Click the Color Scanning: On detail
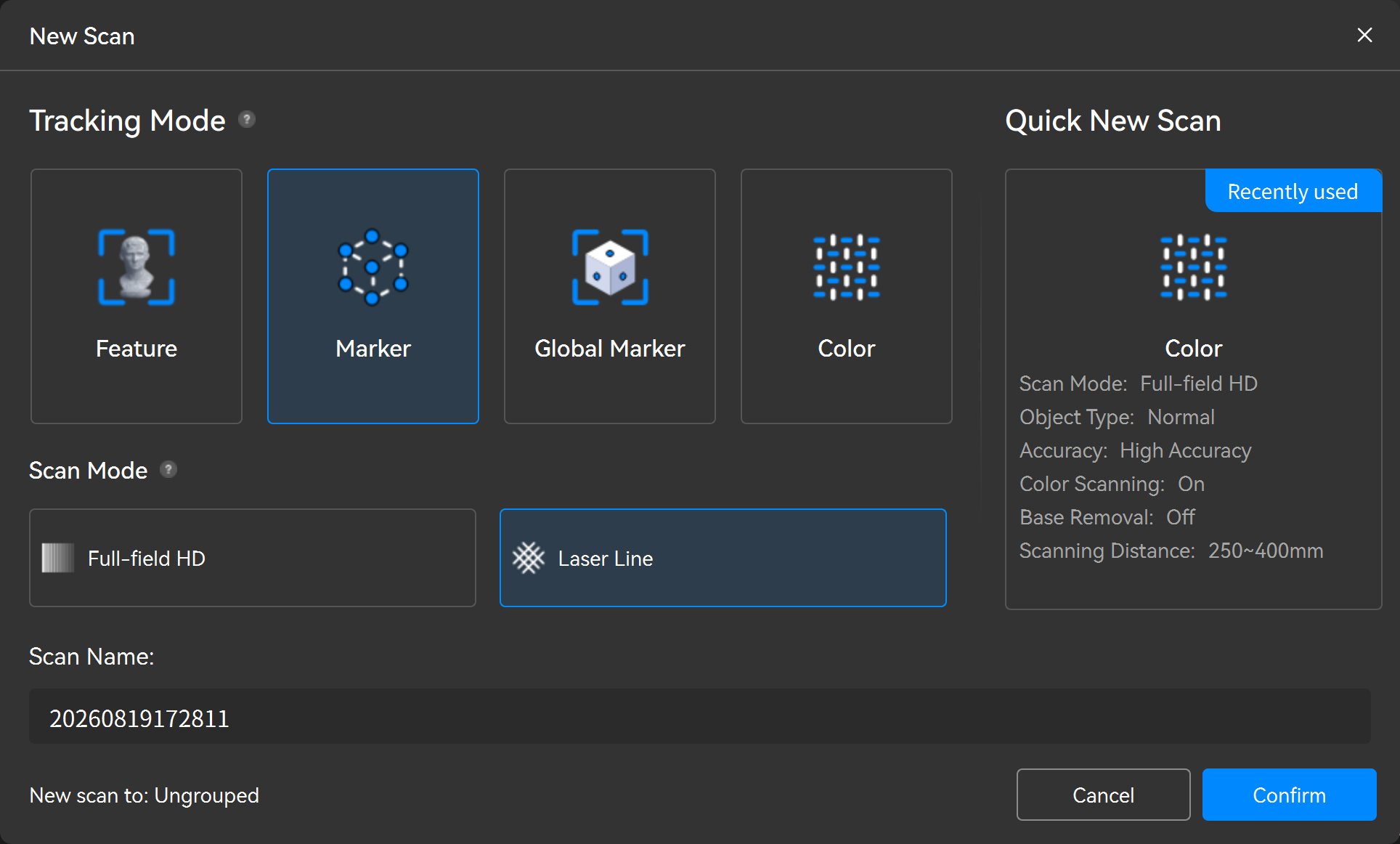The width and height of the screenshot is (1400, 844). 1112,484
